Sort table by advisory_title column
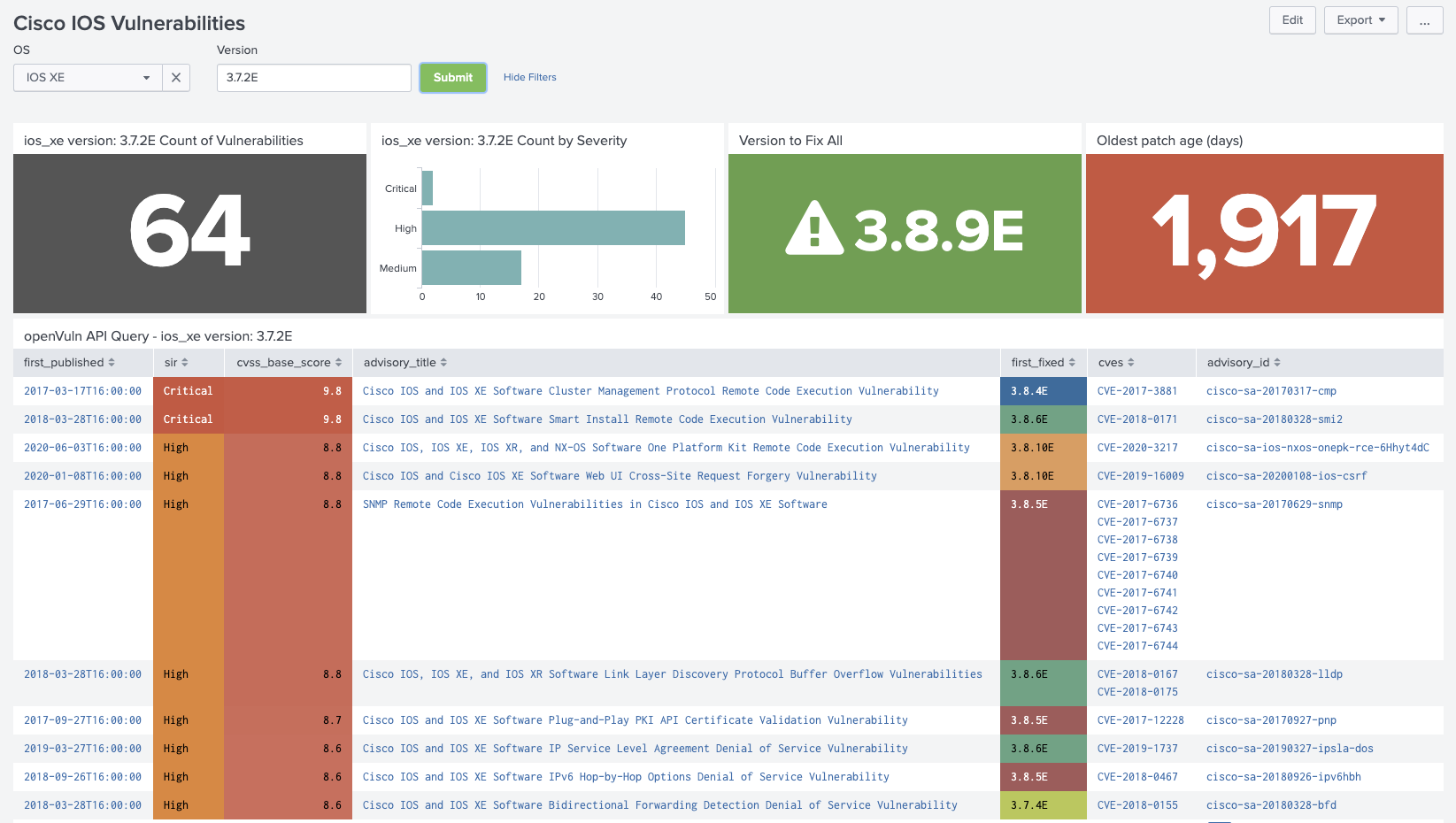Viewport: 1456px width, 823px height. point(405,363)
